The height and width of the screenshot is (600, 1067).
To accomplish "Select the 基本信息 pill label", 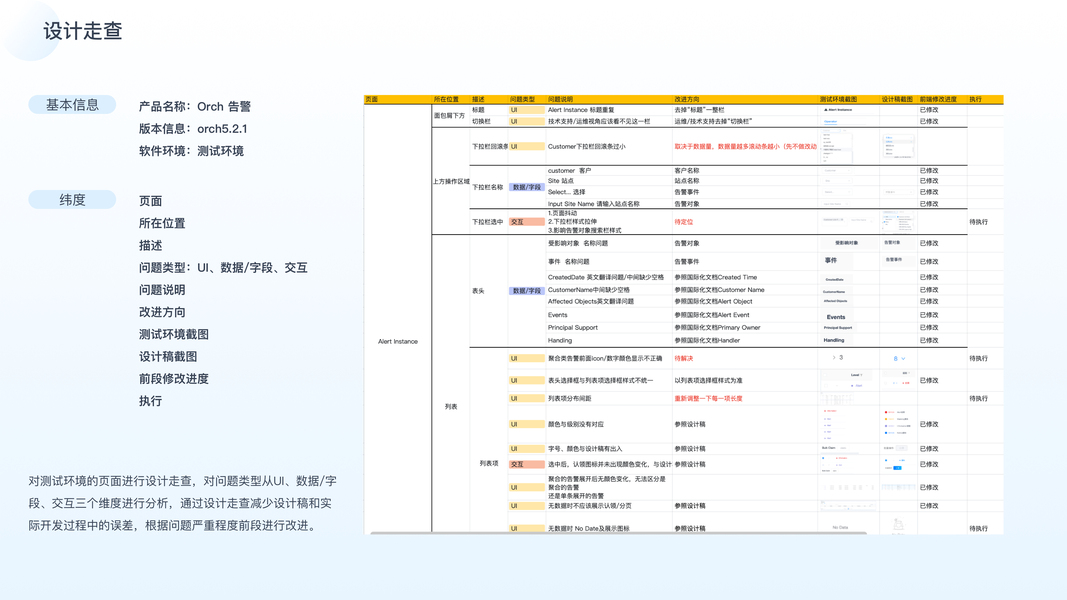I will (72, 105).
